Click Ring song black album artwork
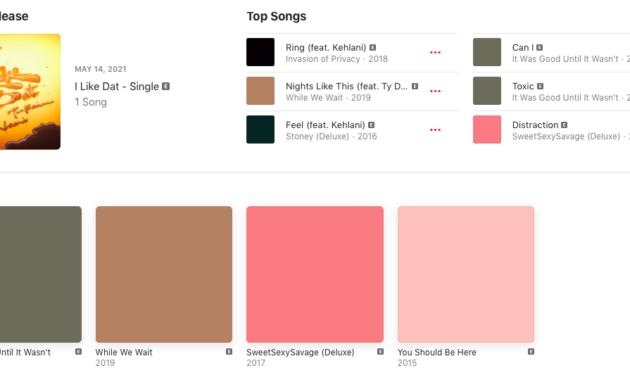Screen dimensions: 630x380 (260, 52)
